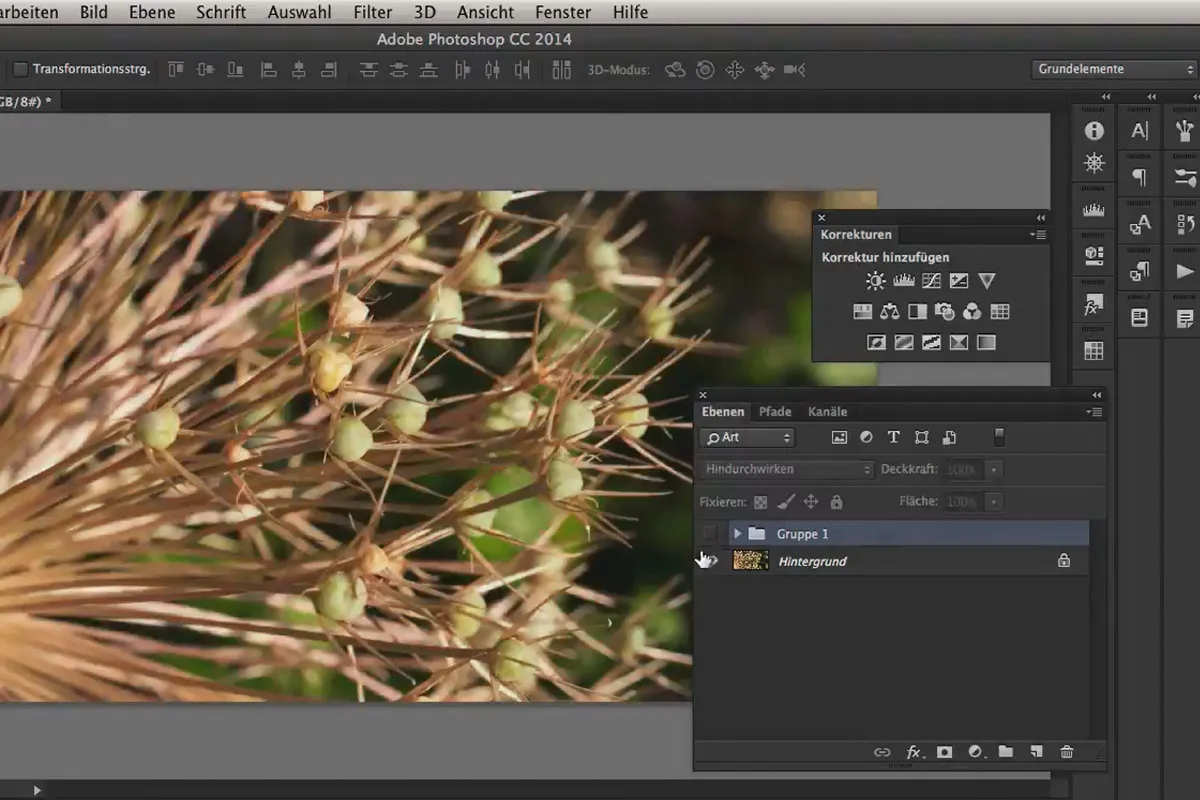Toggle lock position (move icon)
The width and height of the screenshot is (1200, 800).
tap(811, 502)
